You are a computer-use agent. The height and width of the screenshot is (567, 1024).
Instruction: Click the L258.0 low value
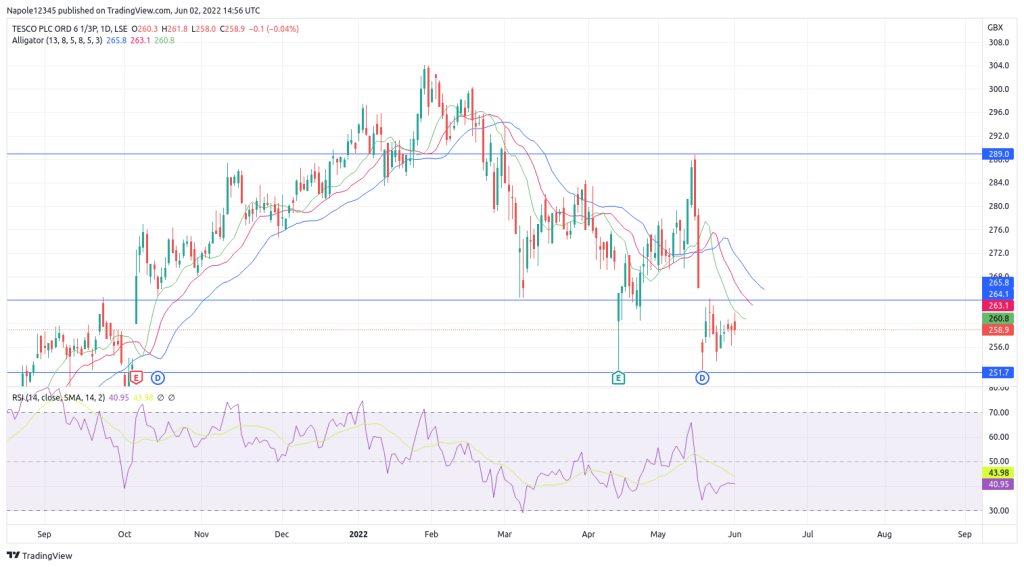point(203,29)
